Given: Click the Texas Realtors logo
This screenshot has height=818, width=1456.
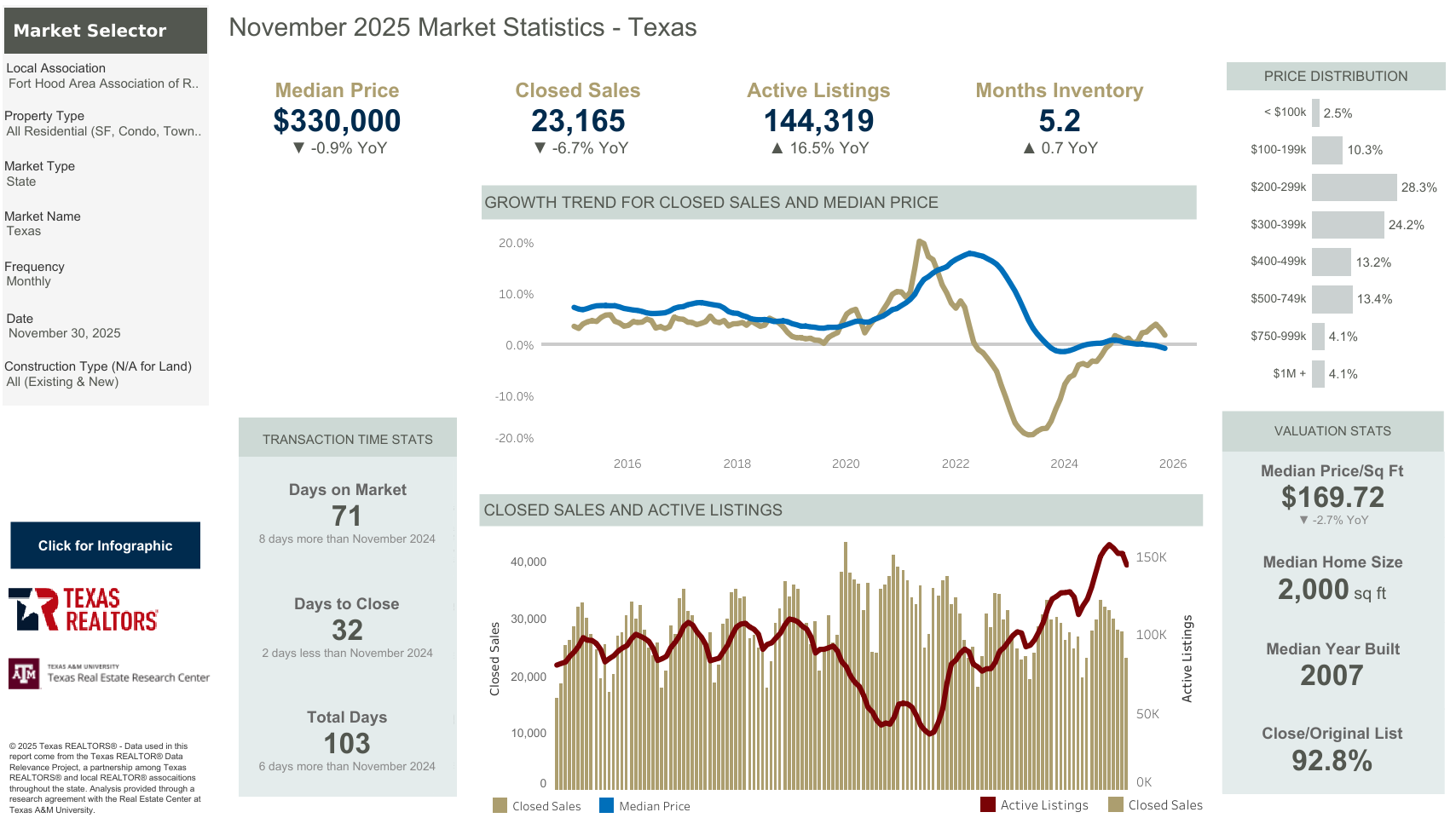Looking at the screenshot, I should pyautogui.click(x=84, y=609).
